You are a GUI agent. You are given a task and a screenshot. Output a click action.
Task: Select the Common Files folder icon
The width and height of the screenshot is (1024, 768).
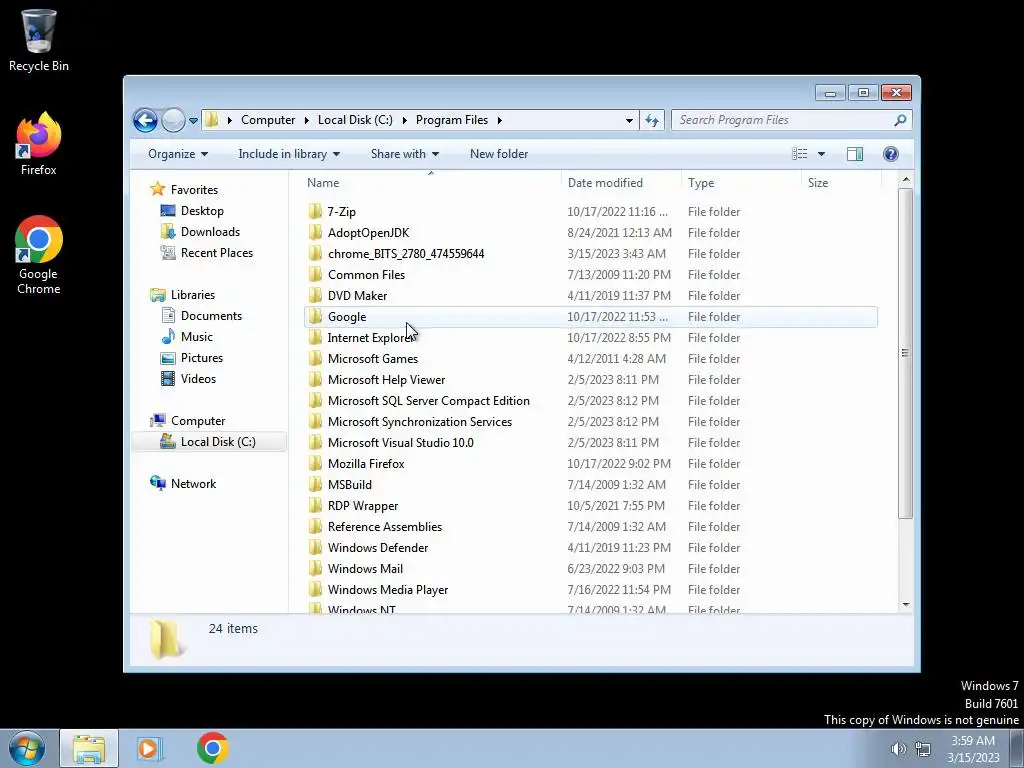coord(315,274)
